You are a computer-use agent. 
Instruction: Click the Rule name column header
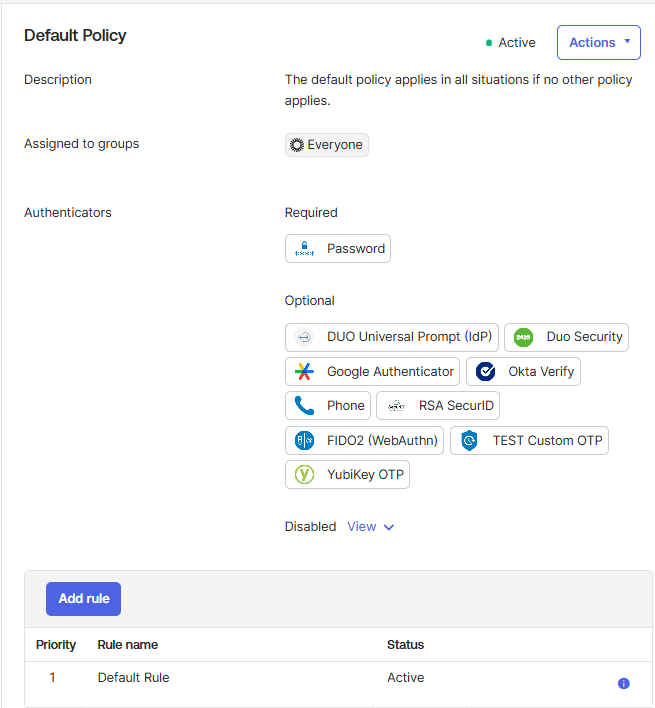pos(127,645)
